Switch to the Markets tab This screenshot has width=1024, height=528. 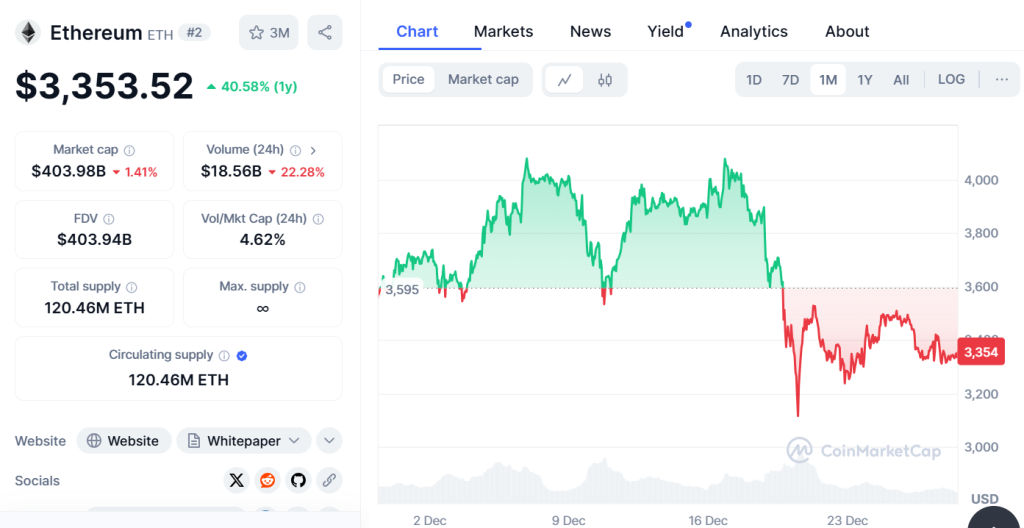(x=503, y=32)
